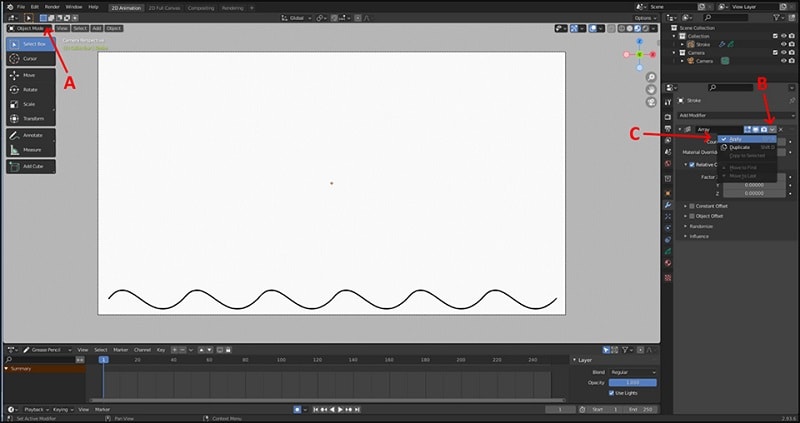Viewport: 800px width, 423px height.
Task: Expand the Influence panel
Action: click(699, 236)
